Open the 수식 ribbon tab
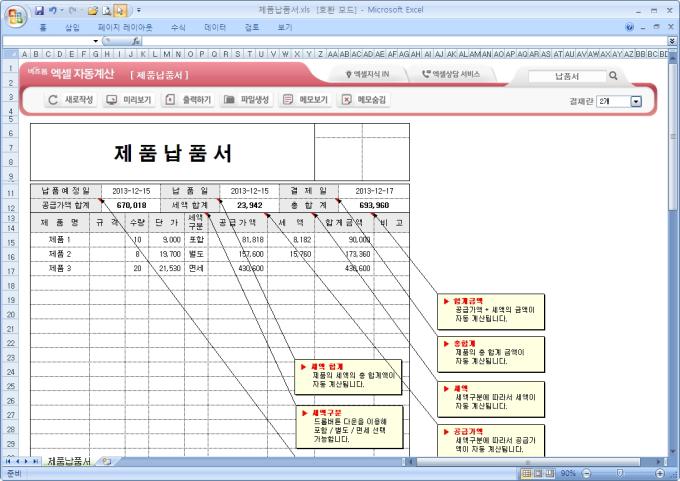Image resolution: width=680 pixels, height=481 pixels. coord(178,27)
